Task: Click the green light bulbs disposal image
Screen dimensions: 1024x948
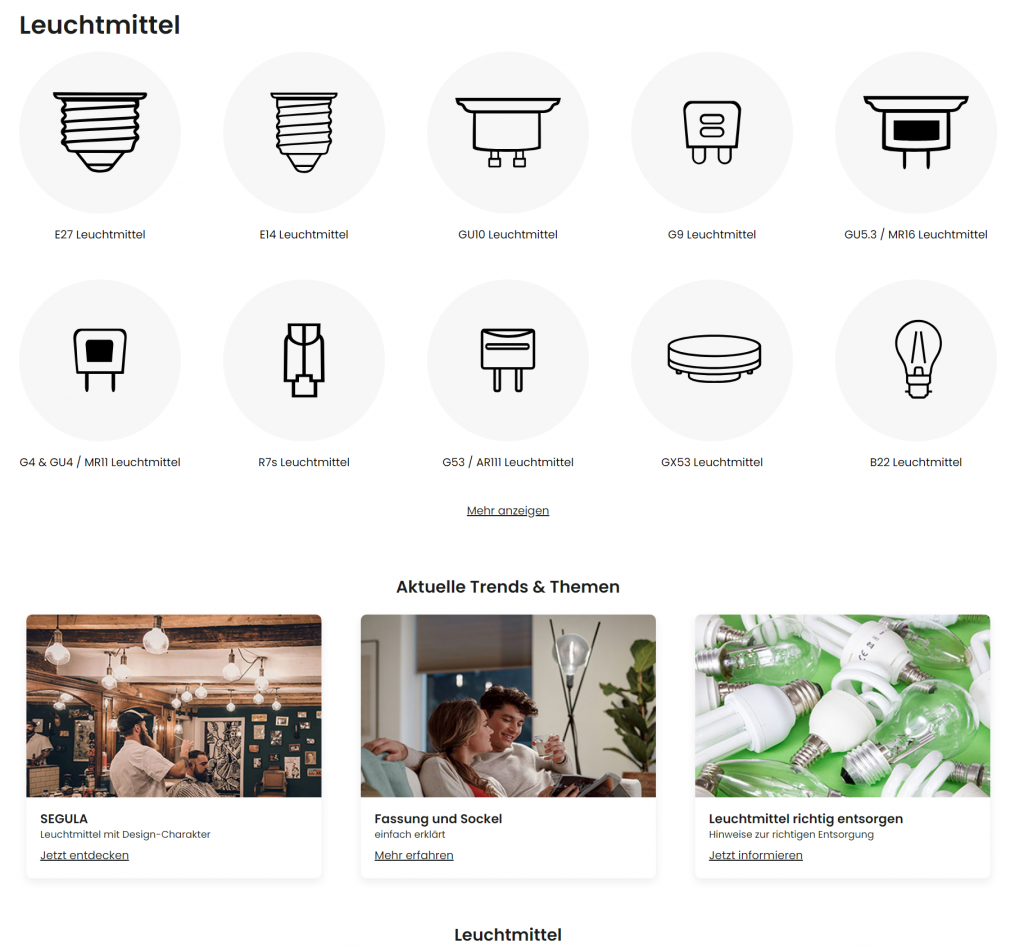Action: point(842,706)
